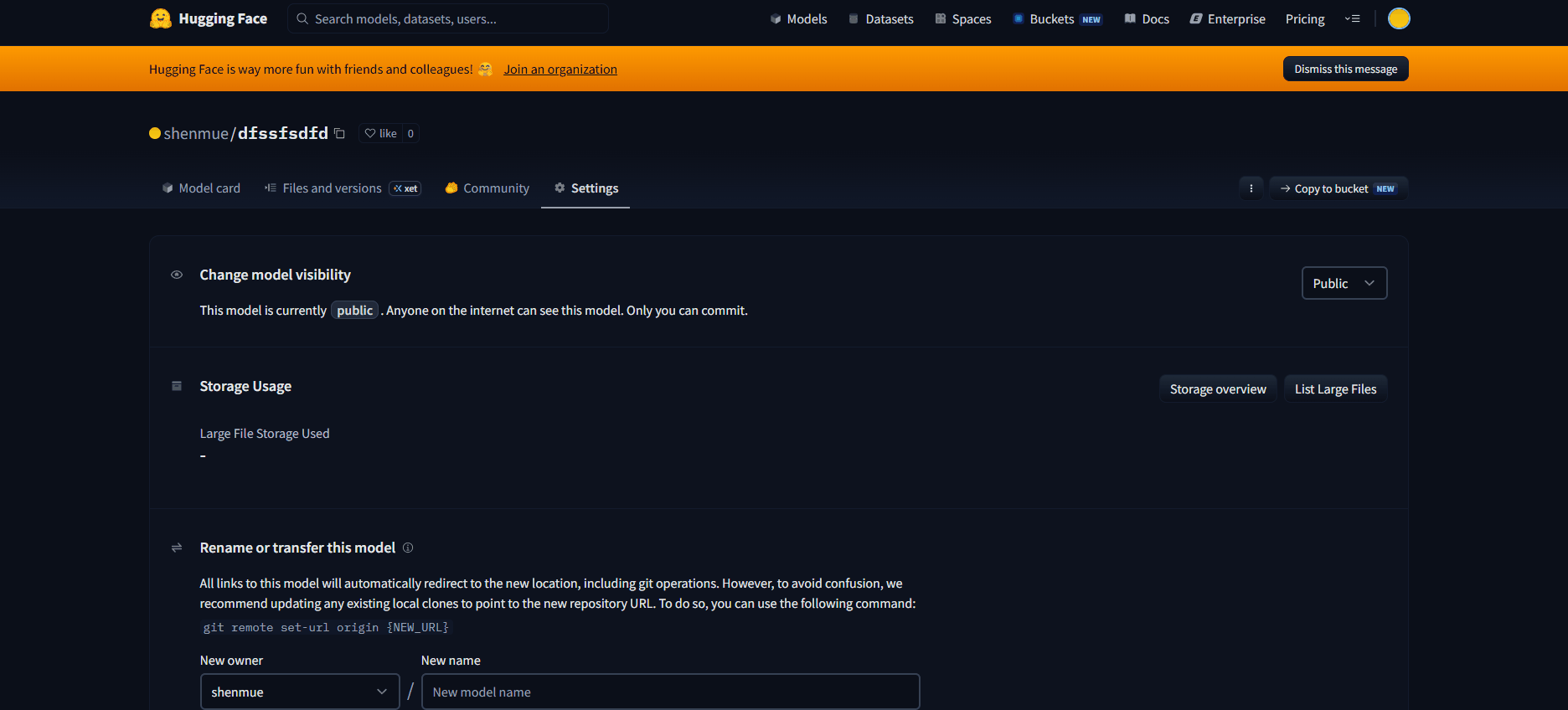Focus the search models input field
Screen dimensions: 1568x710
point(448,18)
